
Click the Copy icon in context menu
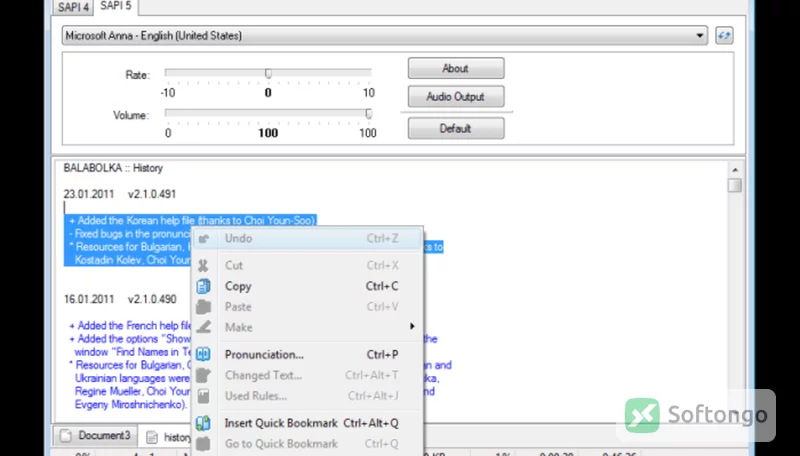(204, 286)
